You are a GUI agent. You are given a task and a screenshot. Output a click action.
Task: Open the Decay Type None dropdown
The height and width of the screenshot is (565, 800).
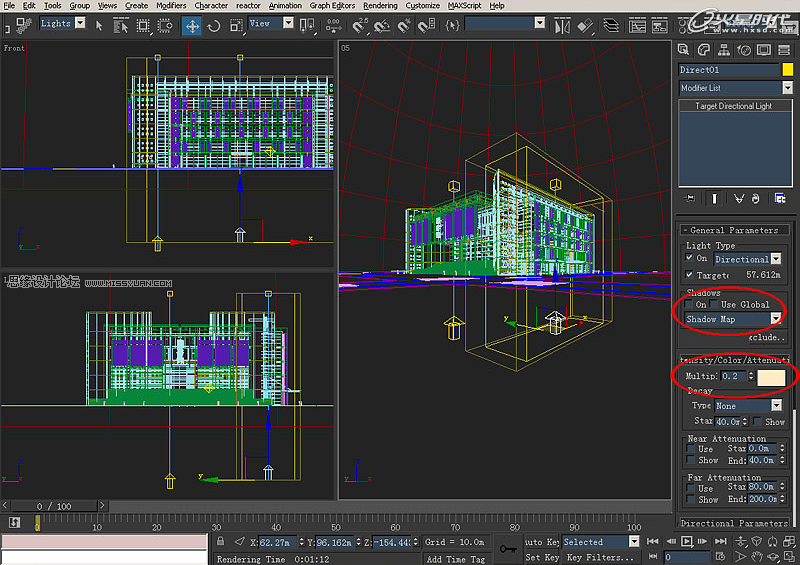point(776,406)
